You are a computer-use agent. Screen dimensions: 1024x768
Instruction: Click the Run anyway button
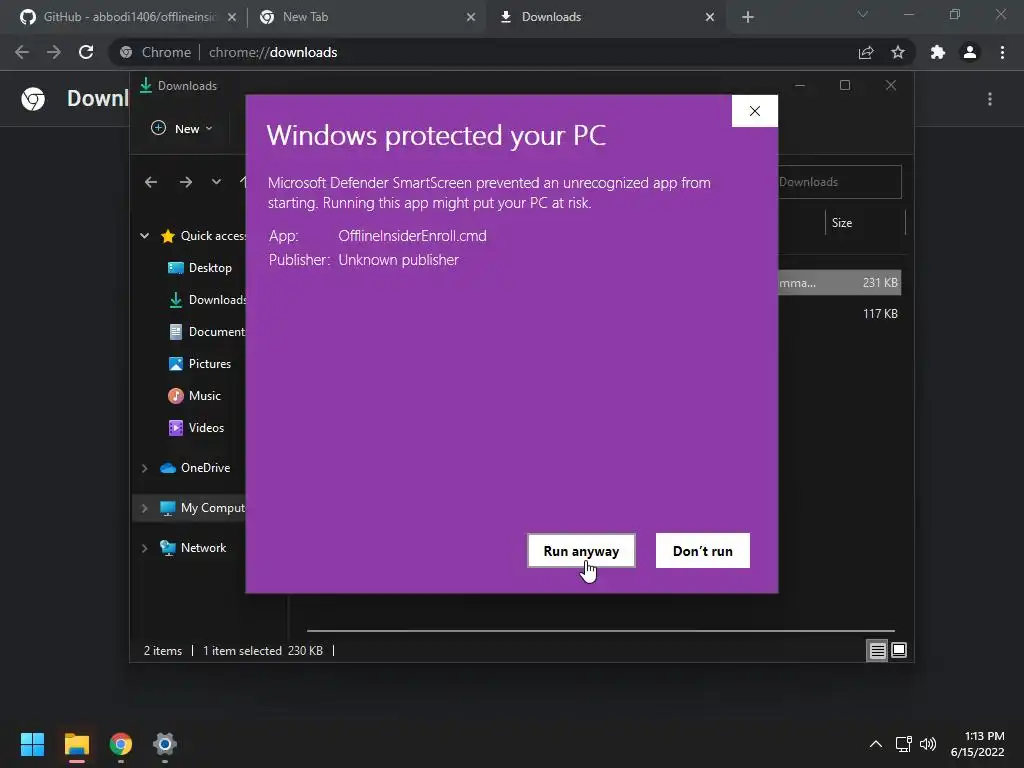coord(581,551)
